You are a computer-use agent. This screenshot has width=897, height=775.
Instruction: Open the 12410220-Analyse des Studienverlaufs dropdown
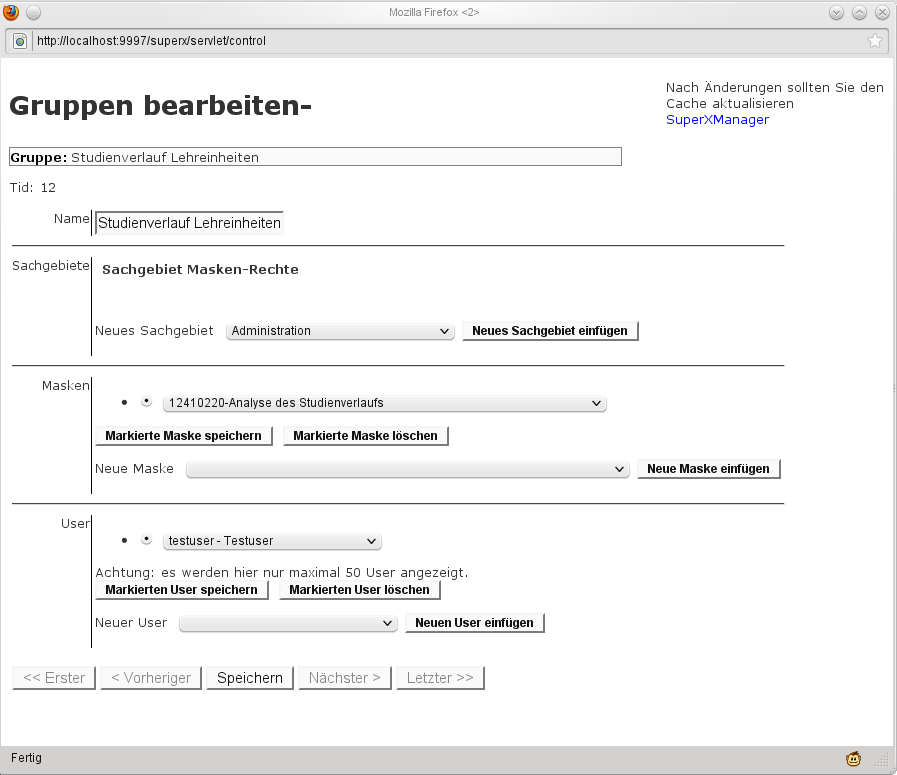pos(384,403)
